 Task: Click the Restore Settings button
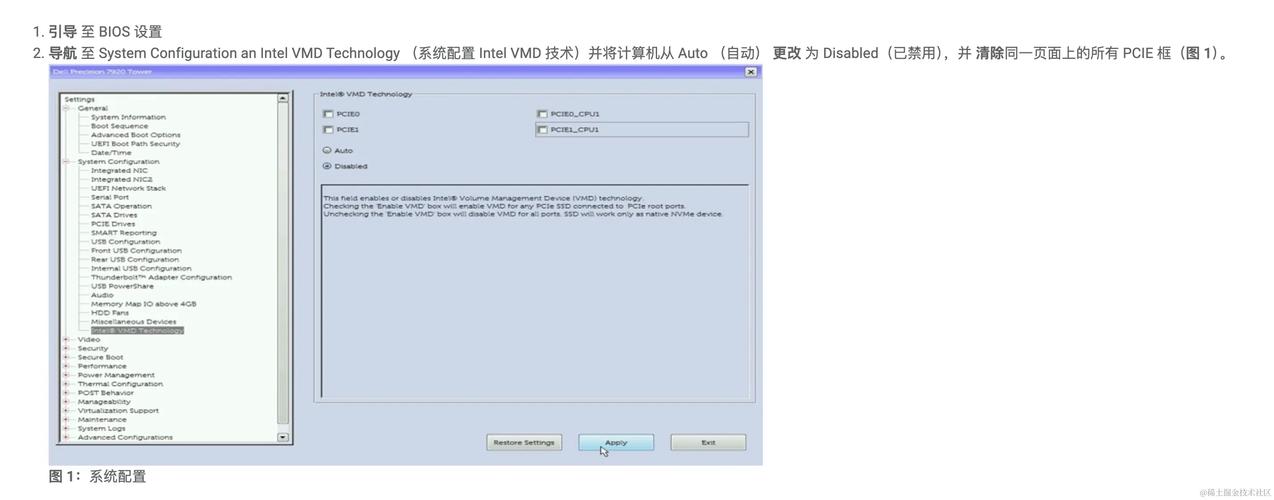click(x=524, y=442)
